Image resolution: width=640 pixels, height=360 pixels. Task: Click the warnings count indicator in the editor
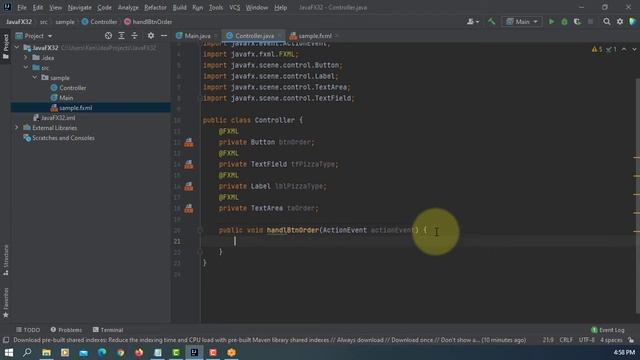(597, 49)
